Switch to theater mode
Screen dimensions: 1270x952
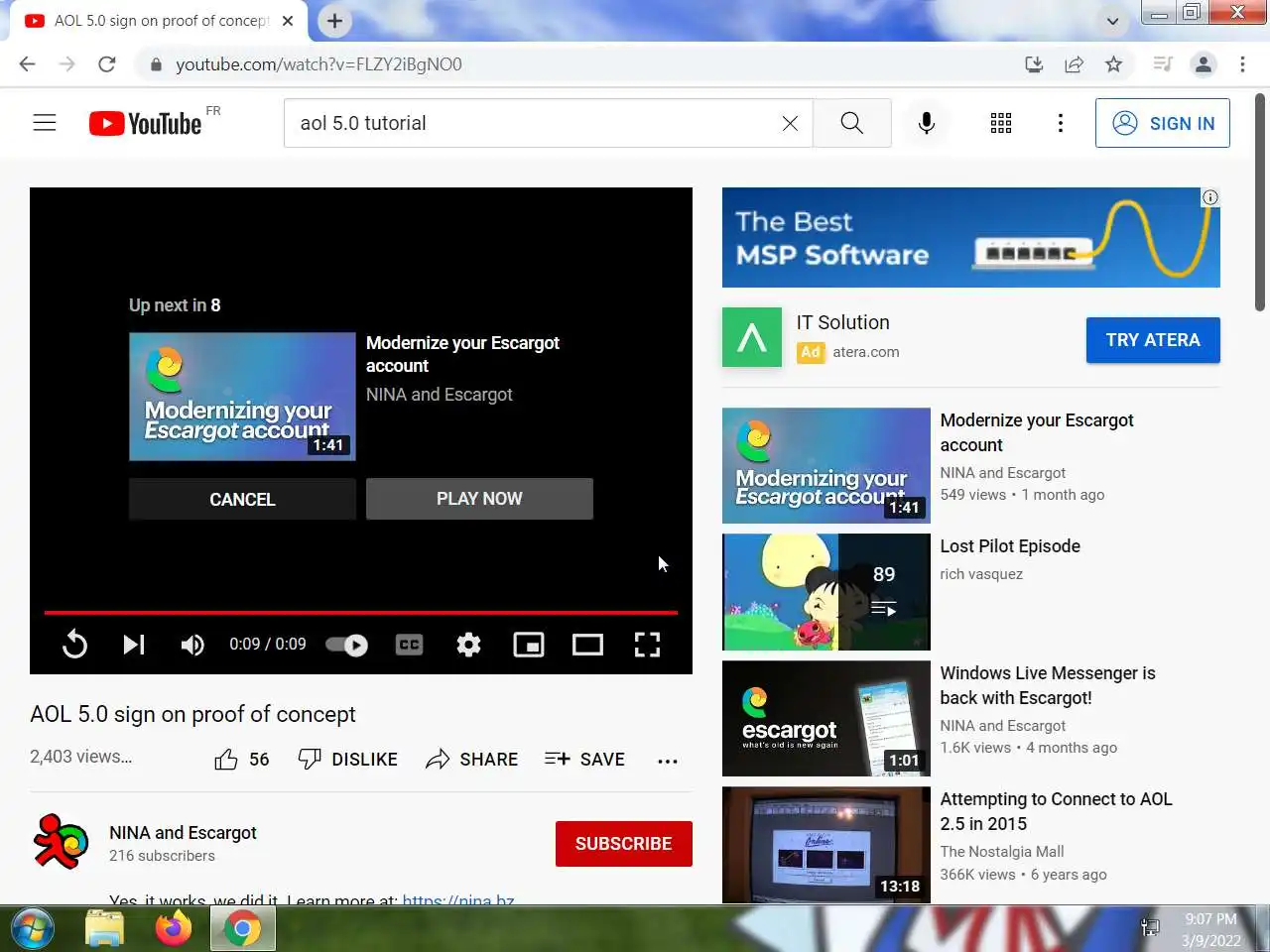pos(587,645)
